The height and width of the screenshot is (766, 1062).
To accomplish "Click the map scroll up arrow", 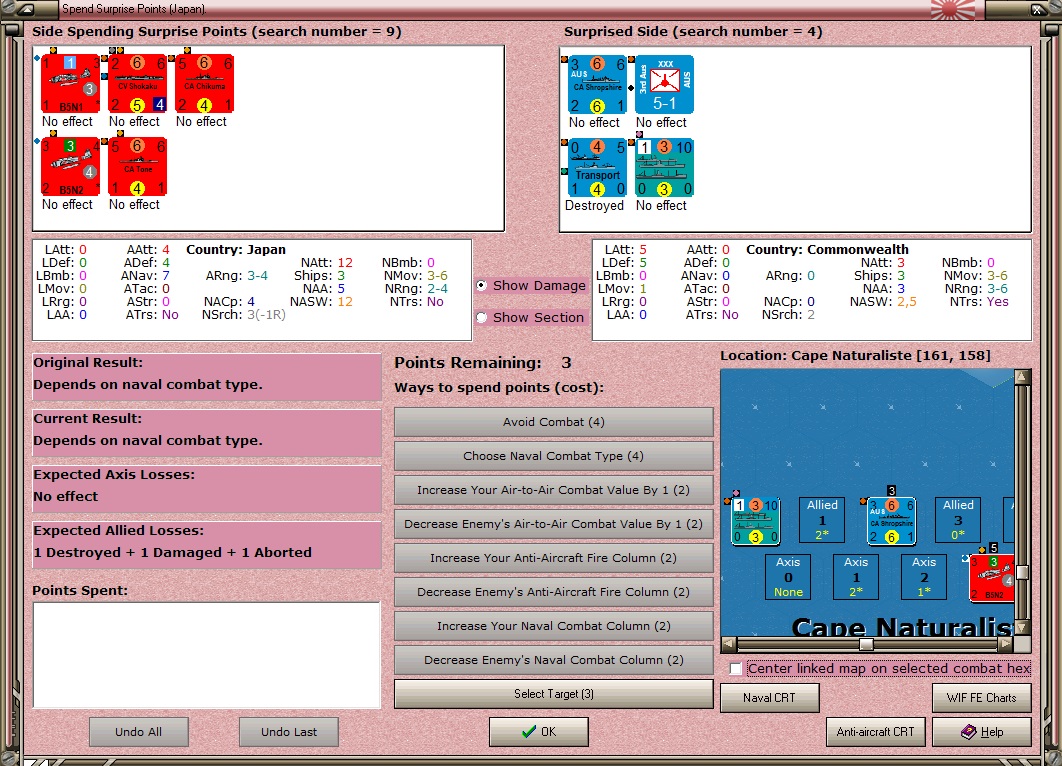I will 1022,377.
